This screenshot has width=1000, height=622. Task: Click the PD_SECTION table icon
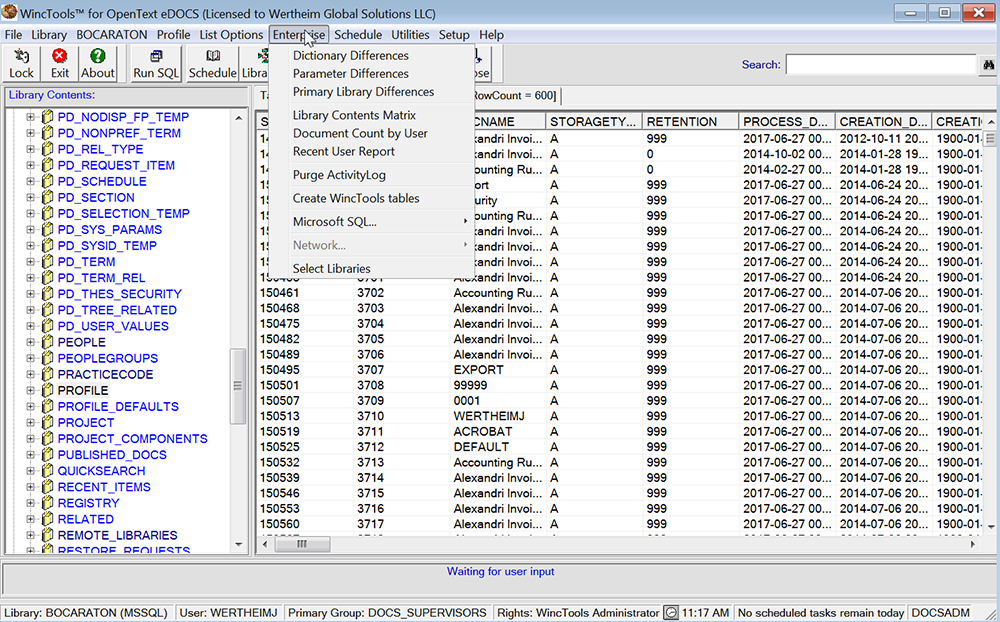tap(47, 197)
